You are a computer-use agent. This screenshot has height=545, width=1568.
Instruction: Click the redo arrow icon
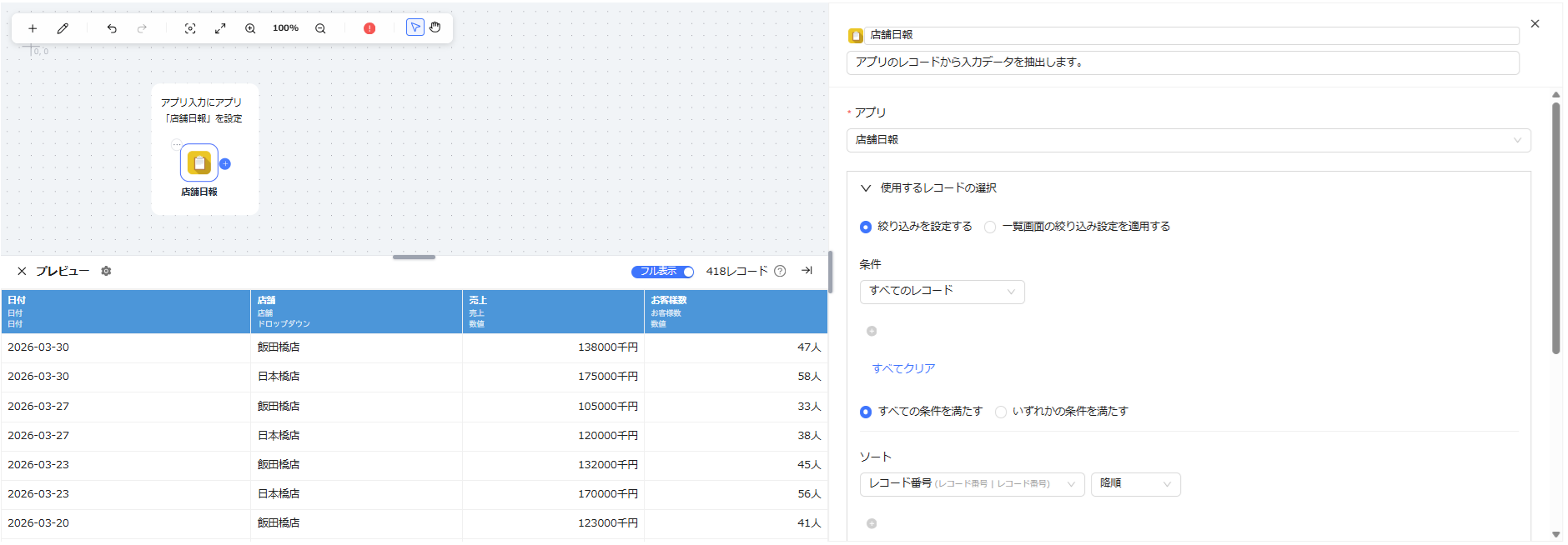pyautogui.click(x=142, y=28)
